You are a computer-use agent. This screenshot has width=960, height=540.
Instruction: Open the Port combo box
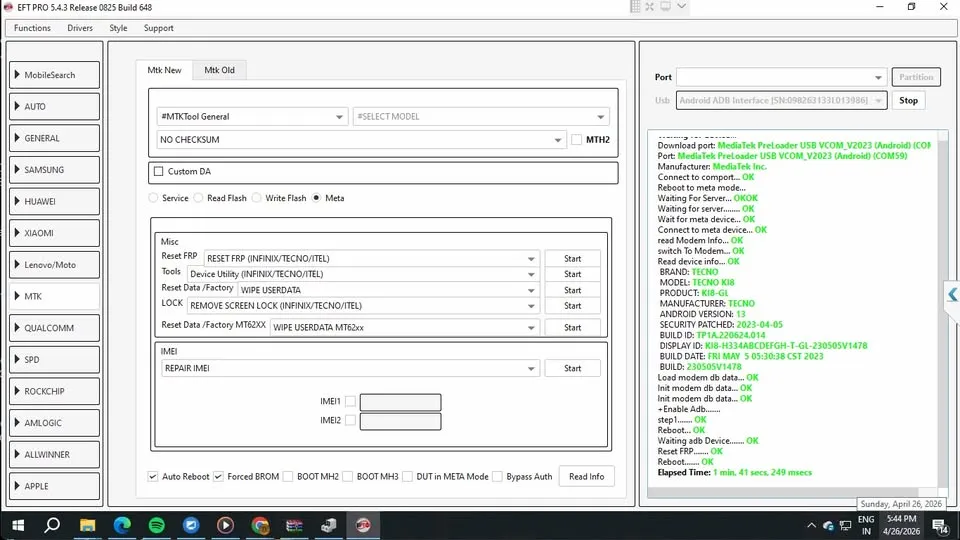(x=781, y=77)
